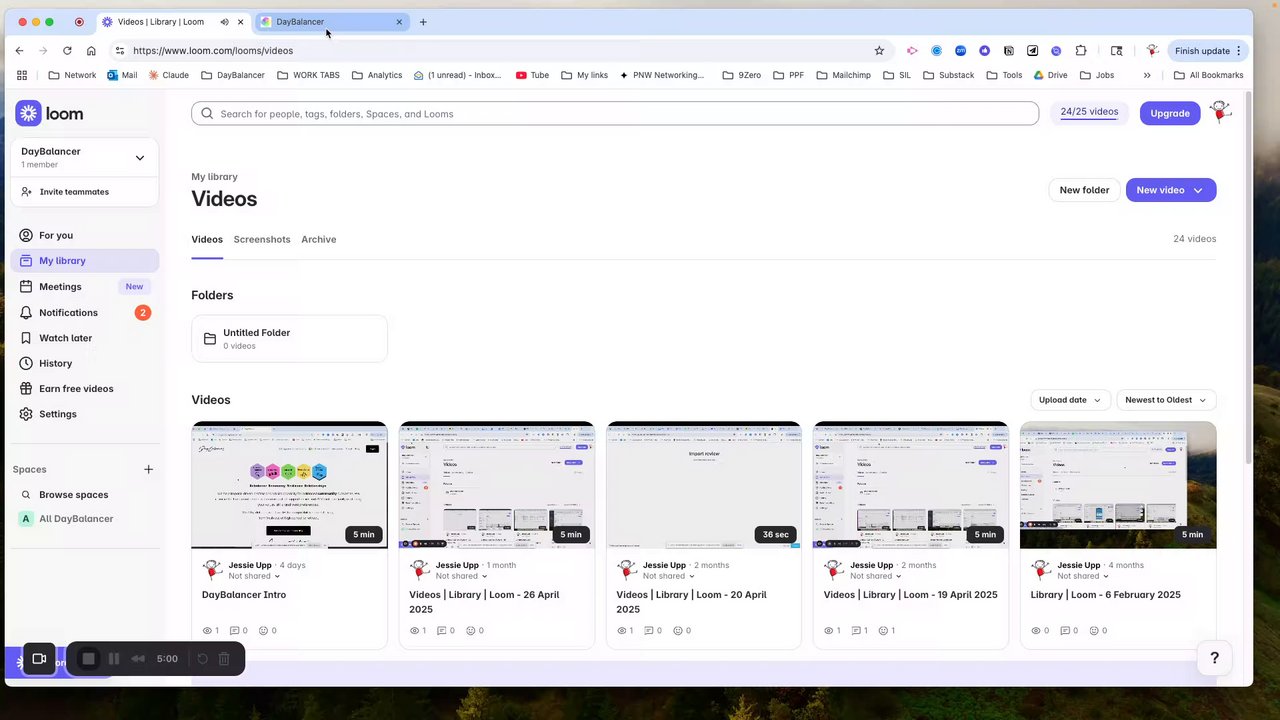Toggle the camera bubble icon
The width and height of the screenshot is (1280, 720).
(39, 659)
